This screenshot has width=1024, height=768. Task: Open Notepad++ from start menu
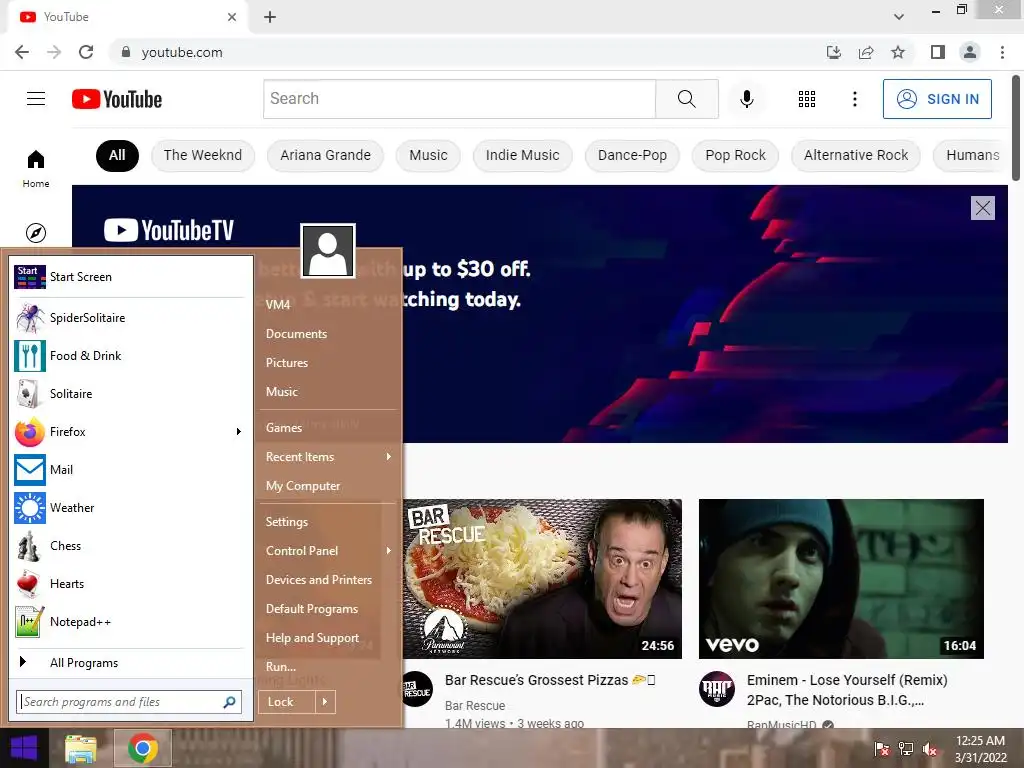tap(129, 622)
